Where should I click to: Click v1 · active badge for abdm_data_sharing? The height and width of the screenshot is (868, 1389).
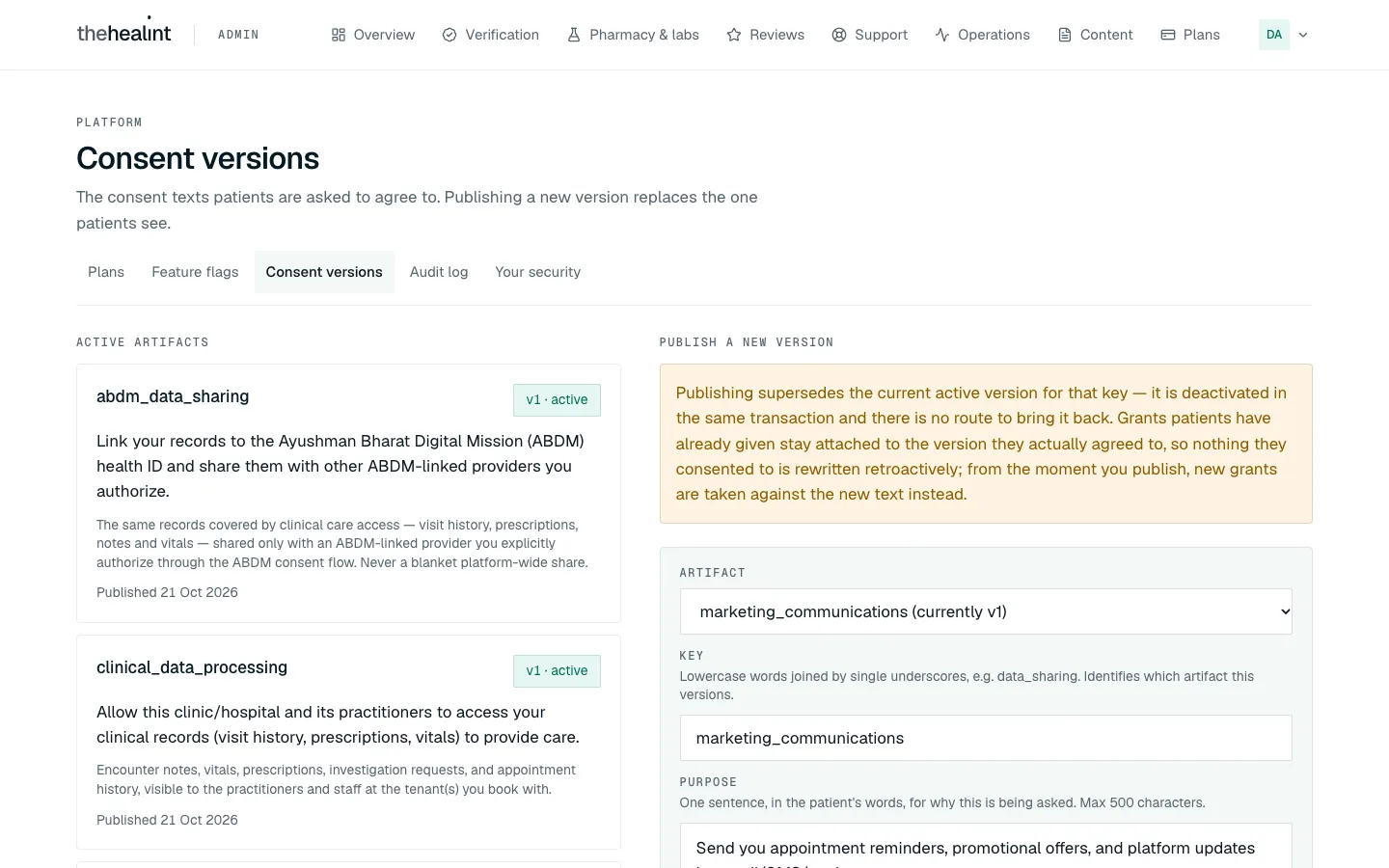click(557, 400)
